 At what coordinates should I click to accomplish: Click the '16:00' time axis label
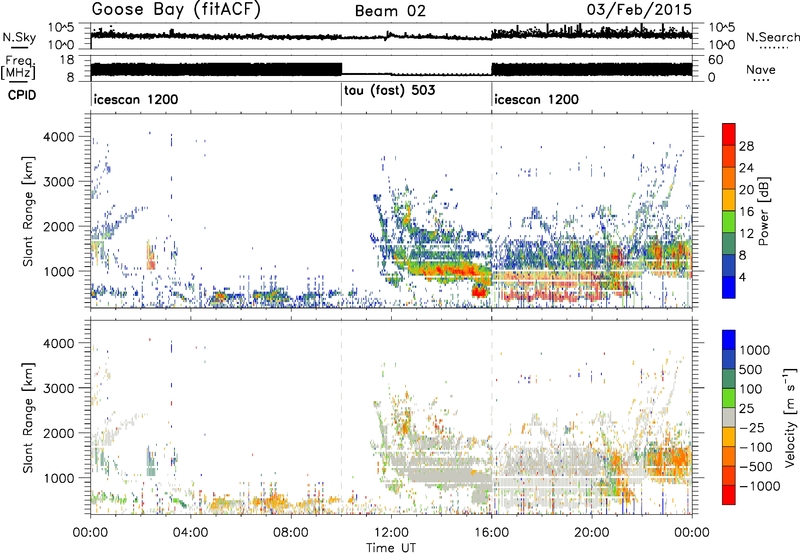click(x=492, y=533)
